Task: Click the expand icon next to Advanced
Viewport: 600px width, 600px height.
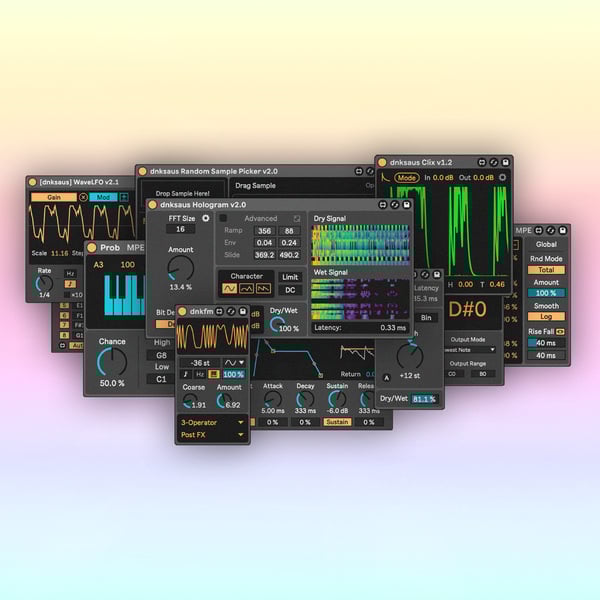Action: click(x=297, y=218)
